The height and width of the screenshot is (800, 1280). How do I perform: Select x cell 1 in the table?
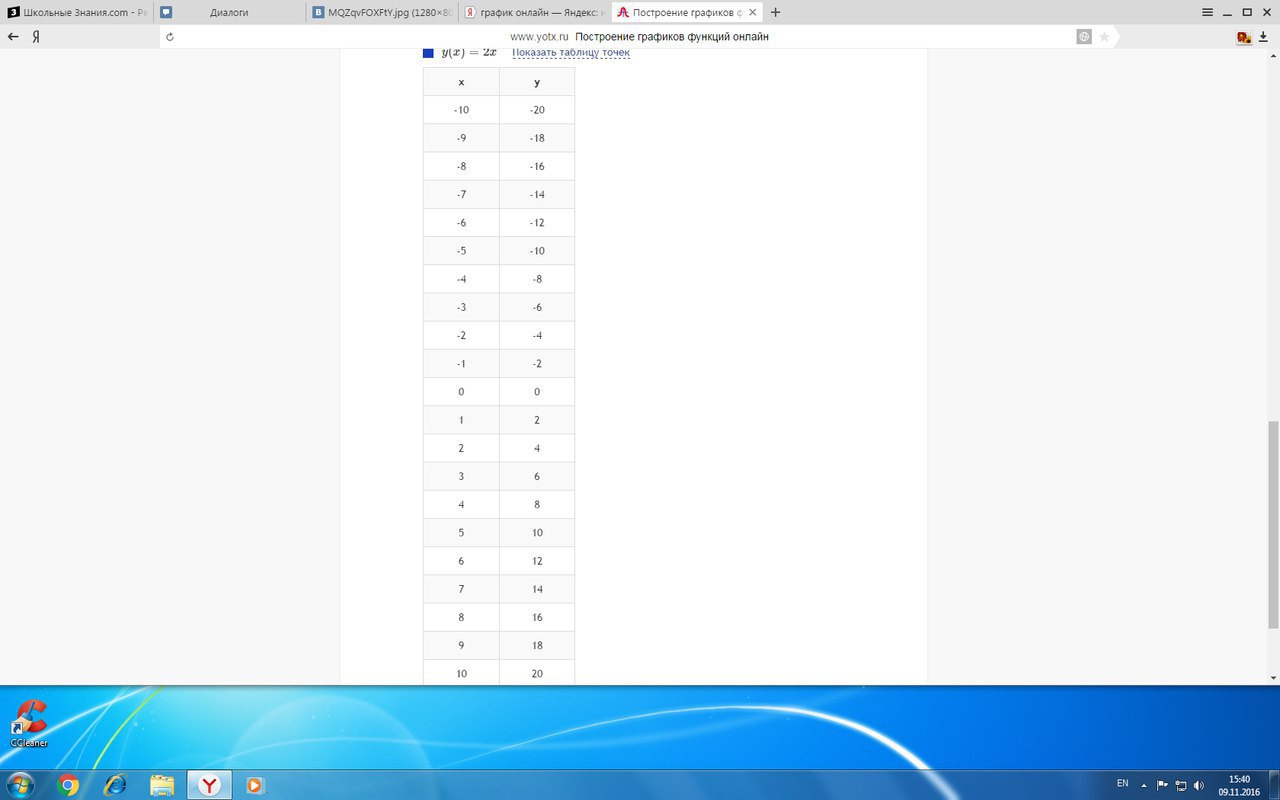tap(461, 420)
